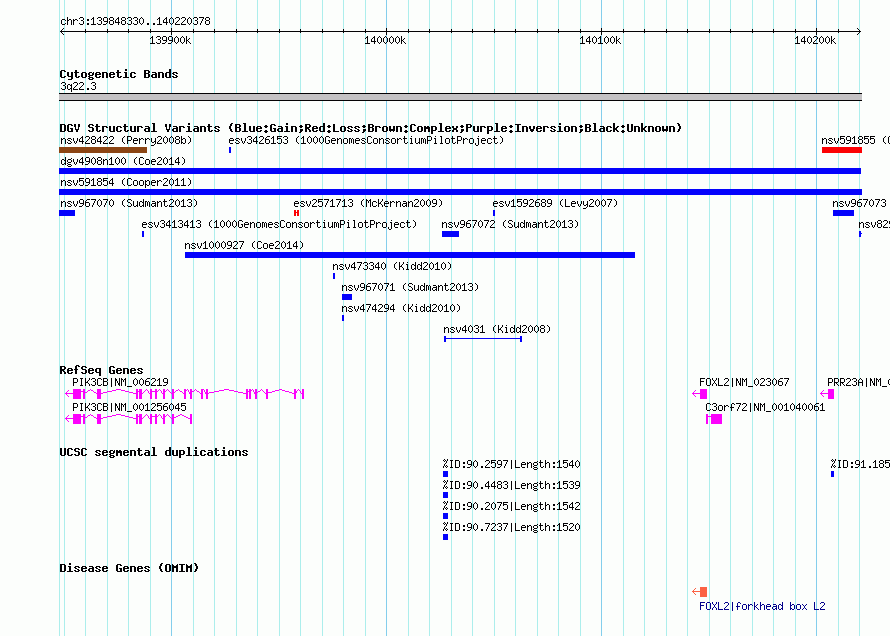This screenshot has width=890, height=636.
Task: Select segmental duplication block ID 90.7237
Action: click(x=446, y=537)
